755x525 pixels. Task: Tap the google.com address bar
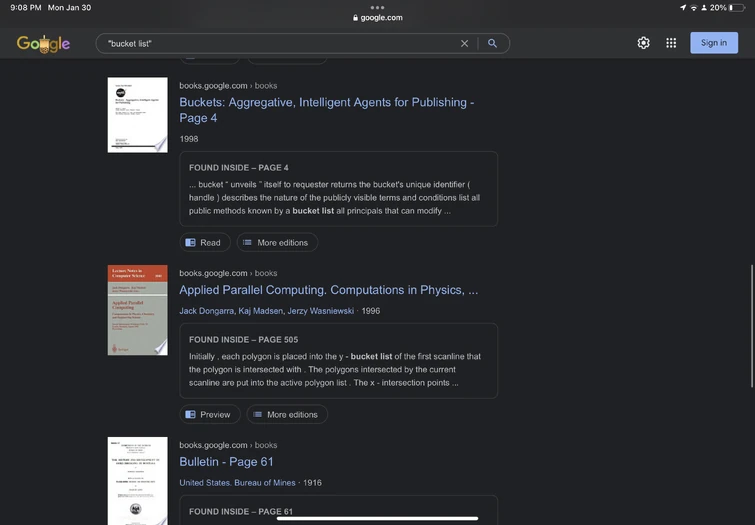[x=378, y=18]
